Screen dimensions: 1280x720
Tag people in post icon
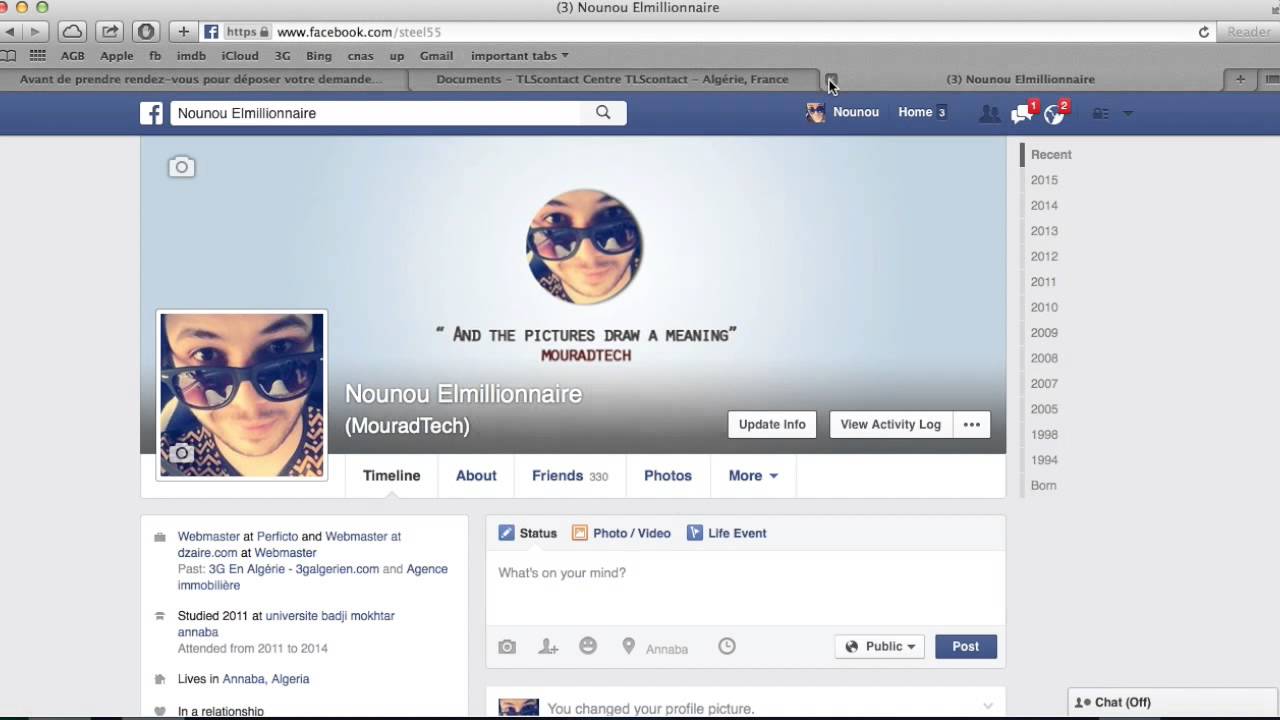point(547,647)
